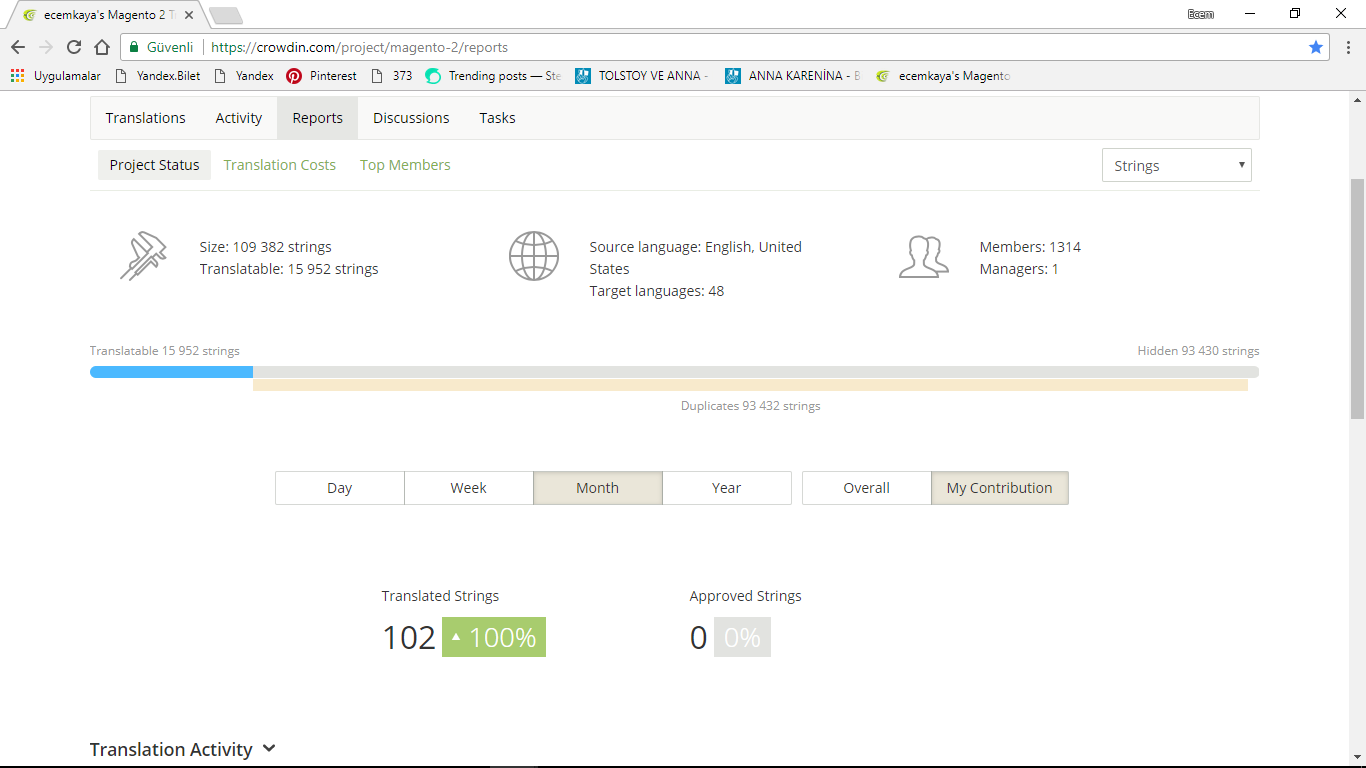Bookmark page with star icon
The image size is (1366, 768).
point(1316,47)
